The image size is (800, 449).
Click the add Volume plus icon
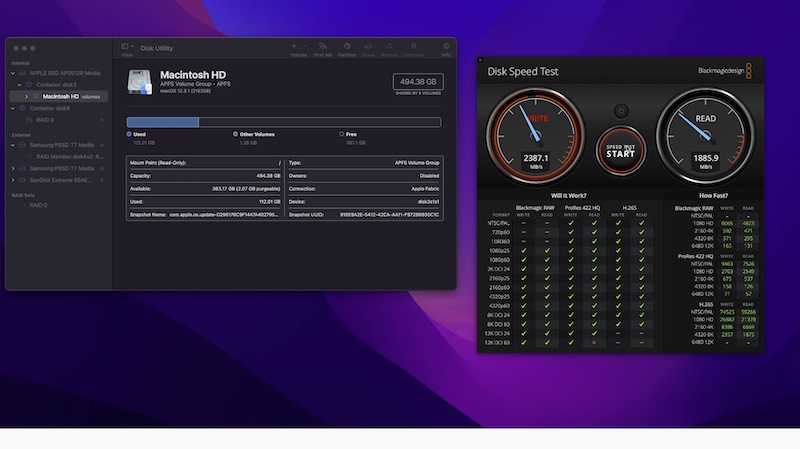coord(293,46)
